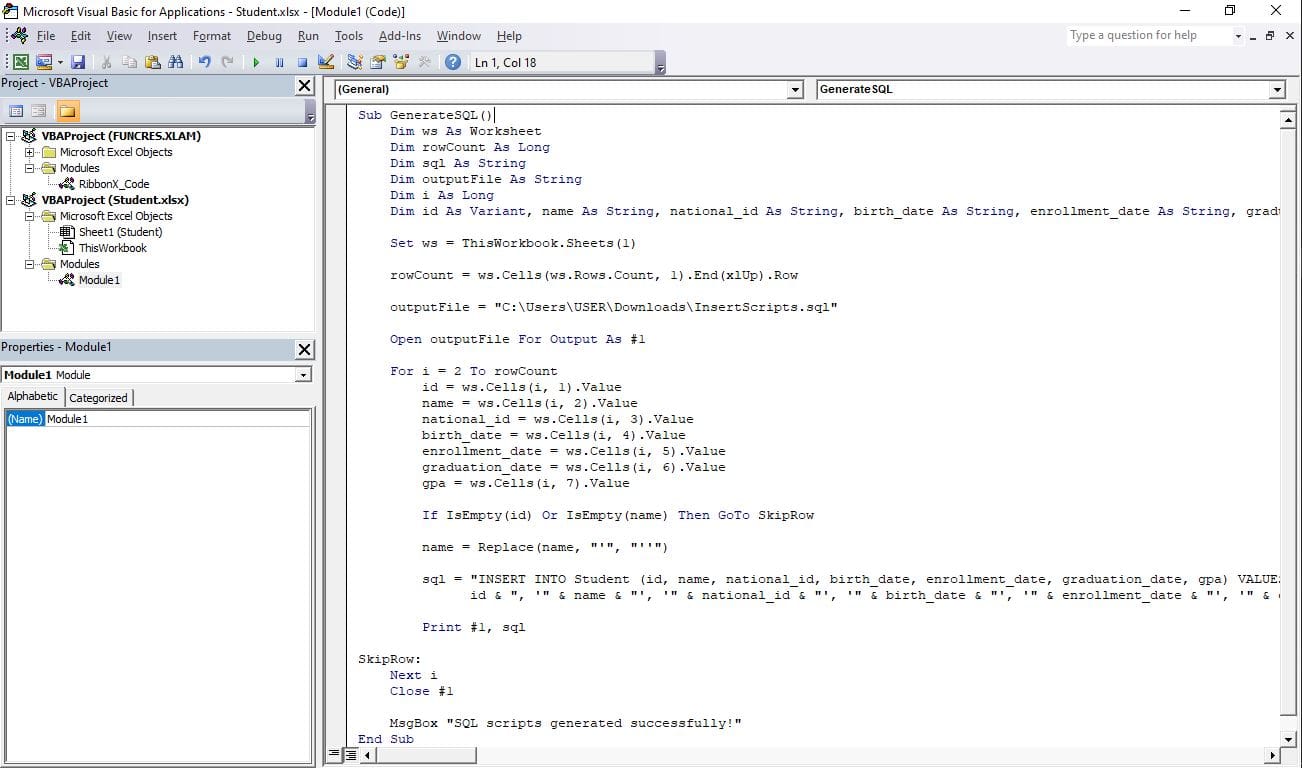Click the Type a question for help box
The image size is (1302, 768).
click(x=1148, y=35)
